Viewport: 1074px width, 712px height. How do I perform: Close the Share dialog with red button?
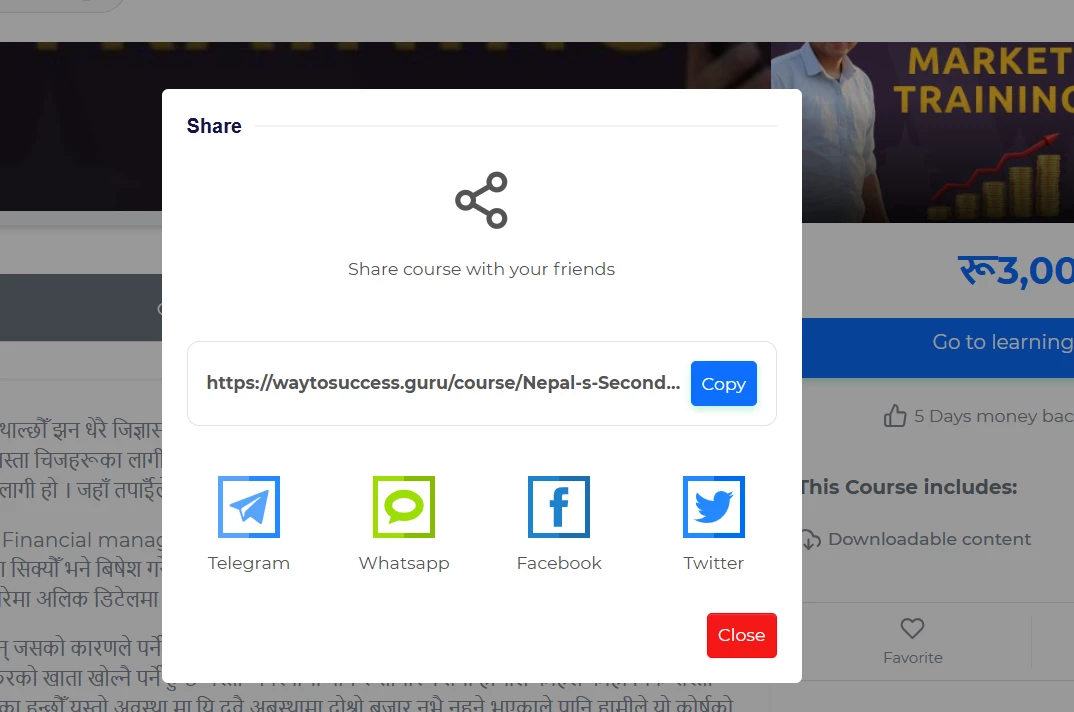pyautogui.click(x=741, y=635)
